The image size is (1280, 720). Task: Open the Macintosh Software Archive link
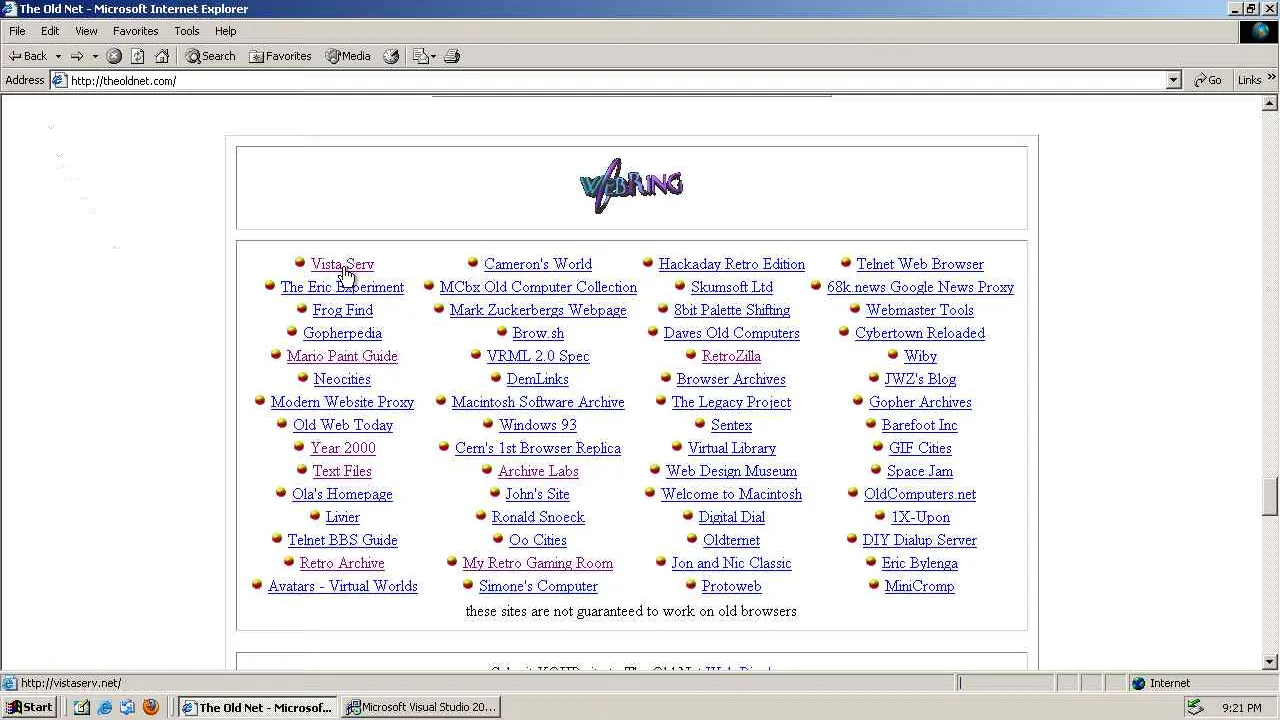tap(538, 402)
